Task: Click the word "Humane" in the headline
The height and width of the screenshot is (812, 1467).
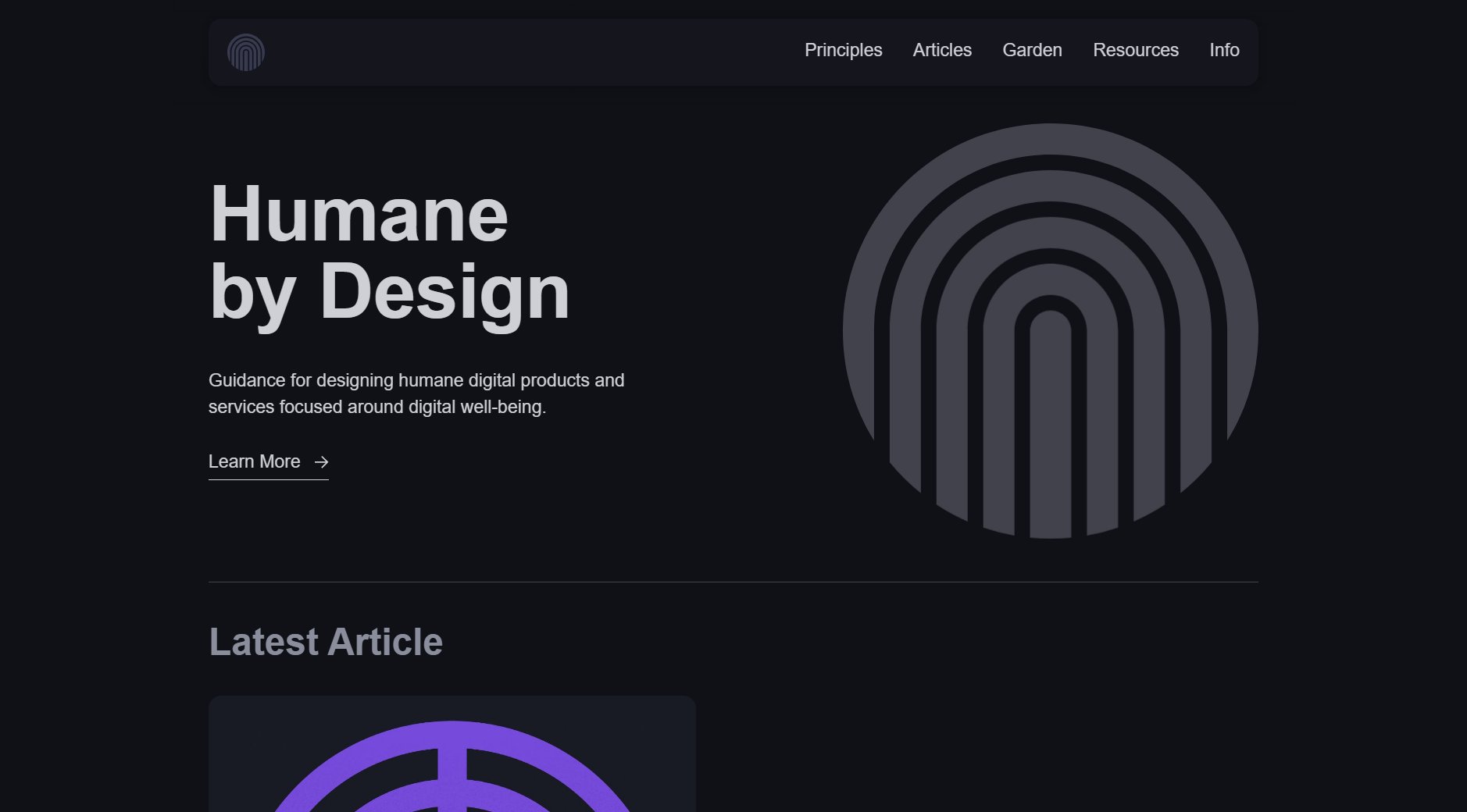Action: point(359,215)
